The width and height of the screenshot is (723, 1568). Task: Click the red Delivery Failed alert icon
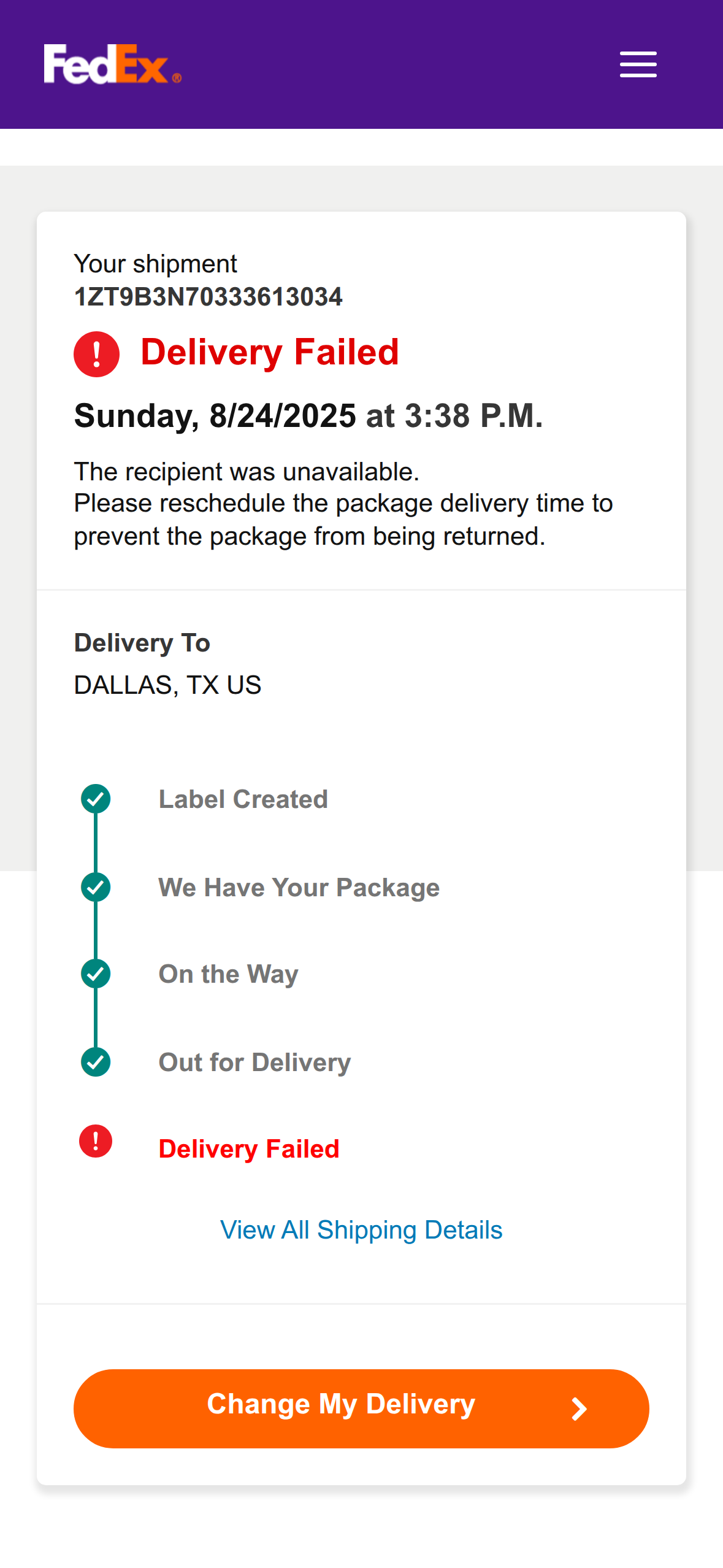click(x=96, y=354)
